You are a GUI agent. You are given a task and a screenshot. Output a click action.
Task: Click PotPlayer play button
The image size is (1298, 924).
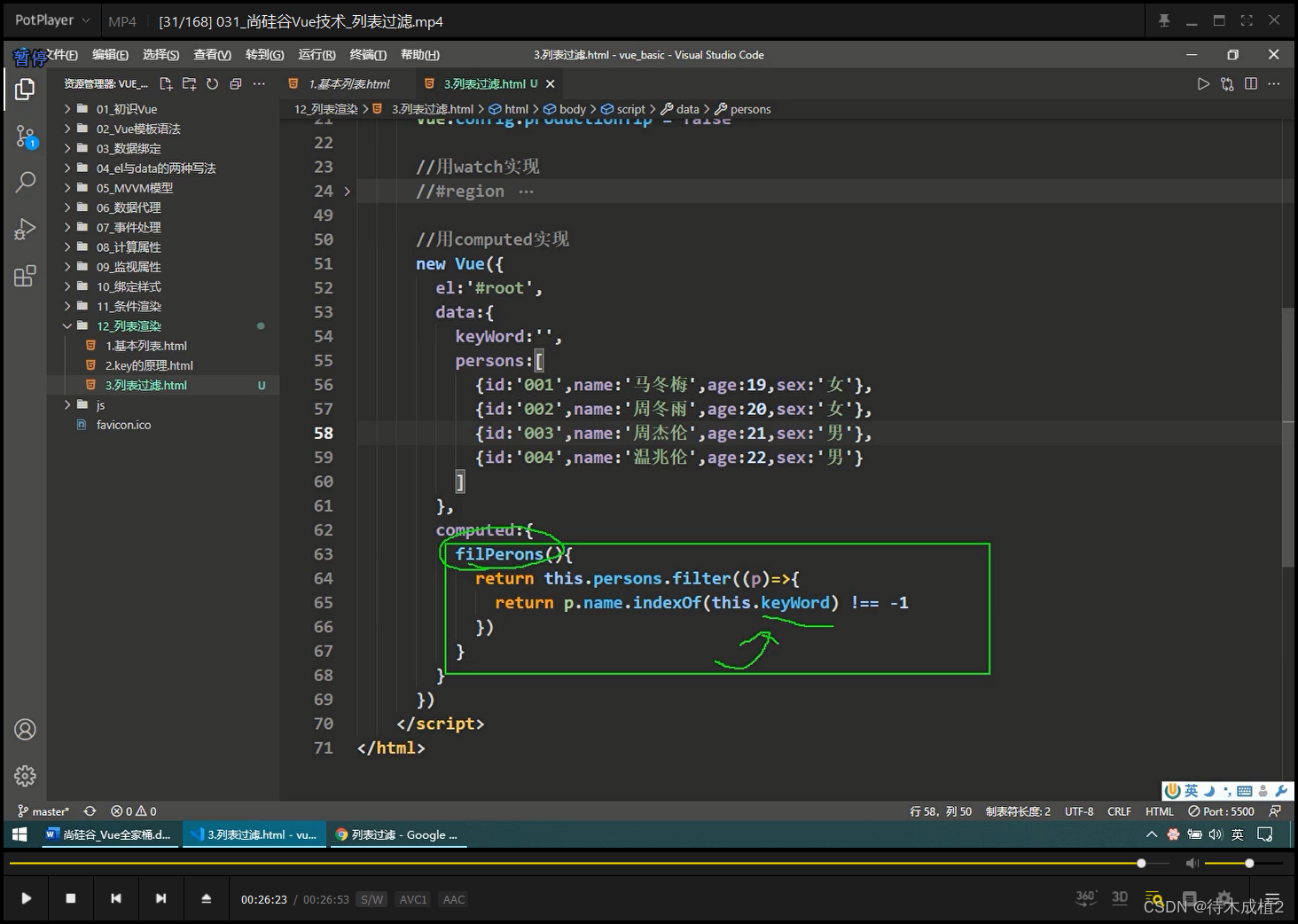[27, 898]
